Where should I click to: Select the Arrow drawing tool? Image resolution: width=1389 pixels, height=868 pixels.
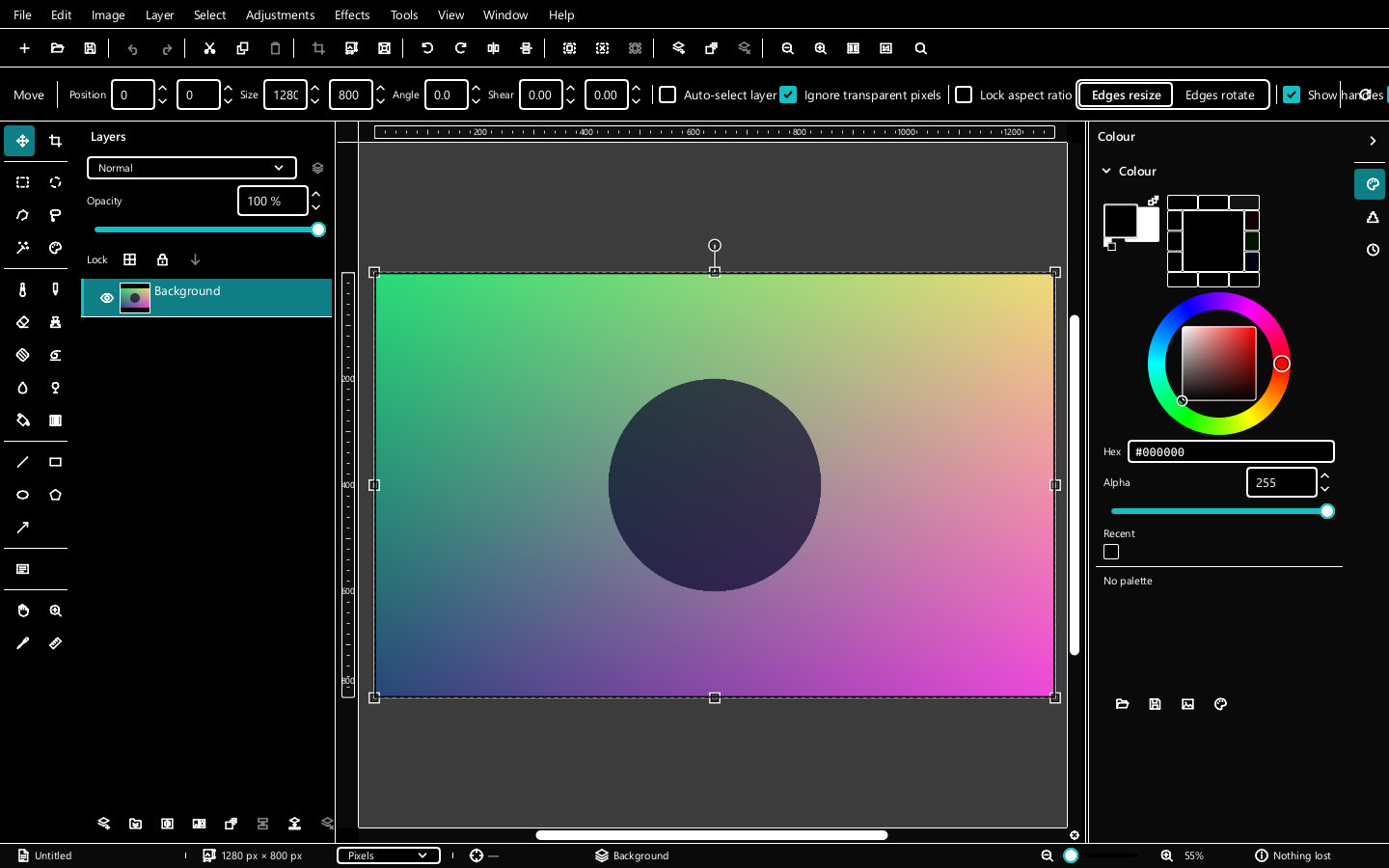pyautogui.click(x=22, y=528)
